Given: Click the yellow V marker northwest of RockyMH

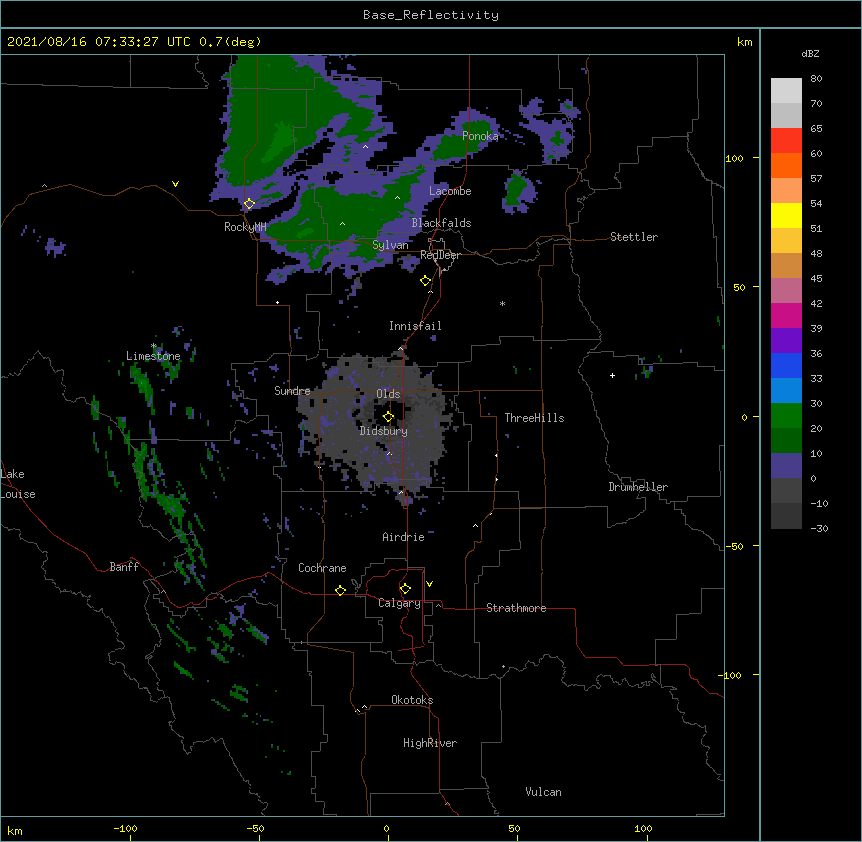Looking at the screenshot, I should 175,184.
